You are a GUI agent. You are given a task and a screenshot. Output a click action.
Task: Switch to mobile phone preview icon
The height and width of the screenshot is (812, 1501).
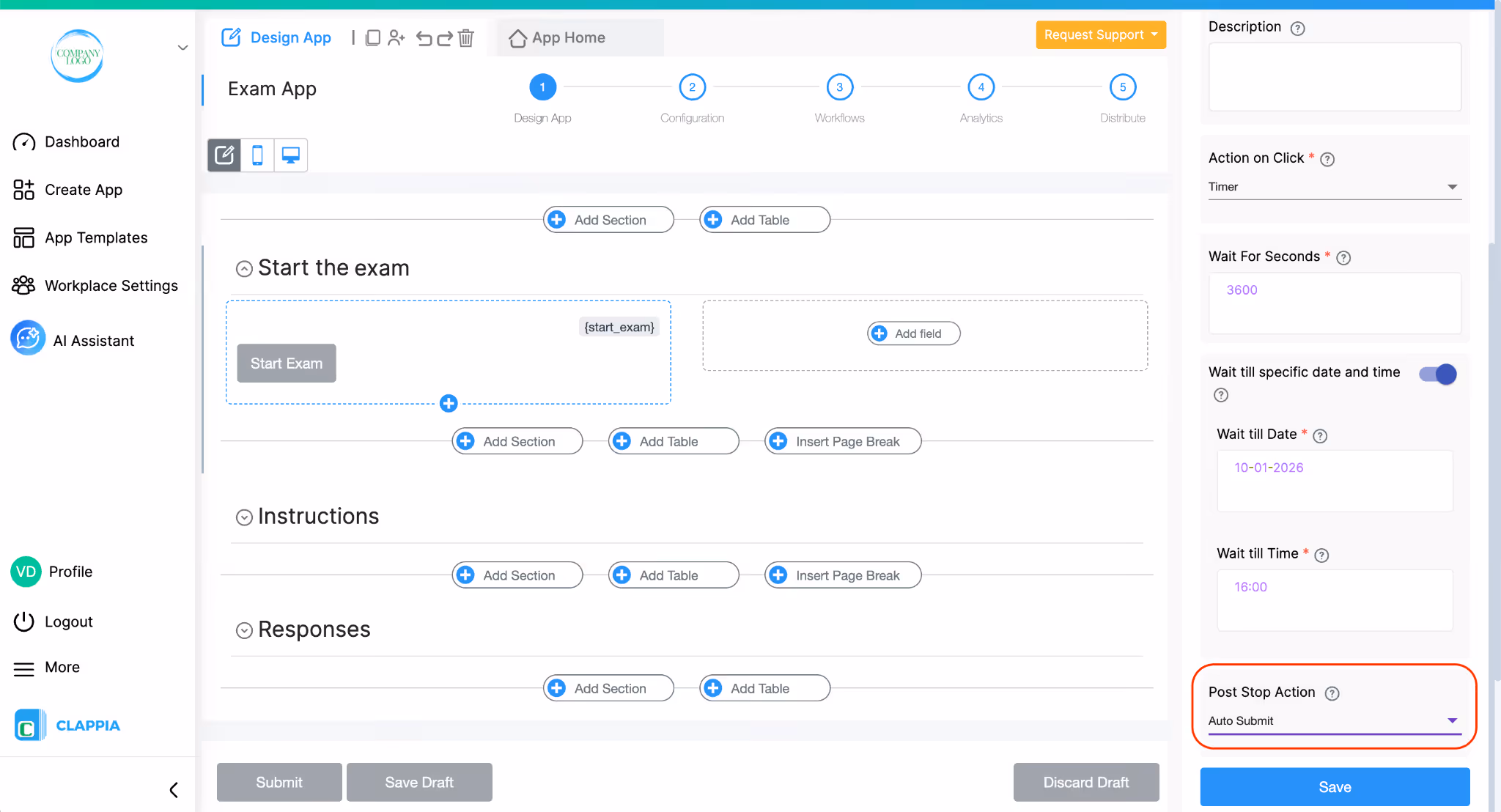[257, 155]
